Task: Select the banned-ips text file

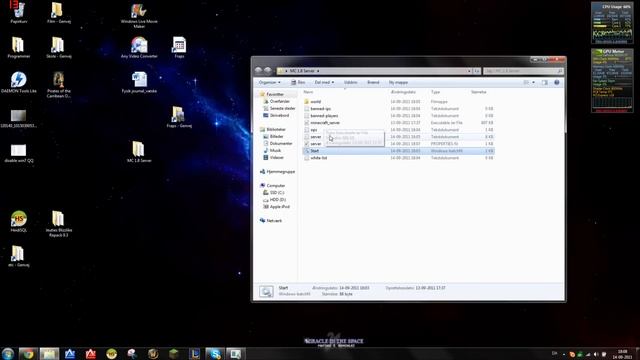Action: tap(398, 109)
